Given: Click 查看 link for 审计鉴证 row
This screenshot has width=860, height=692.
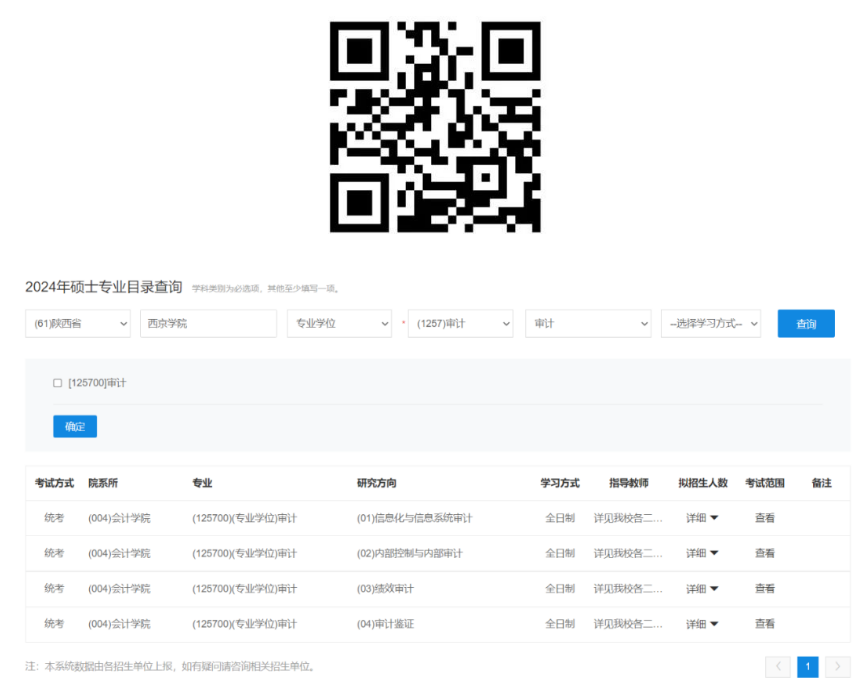Looking at the screenshot, I should 765,624.
